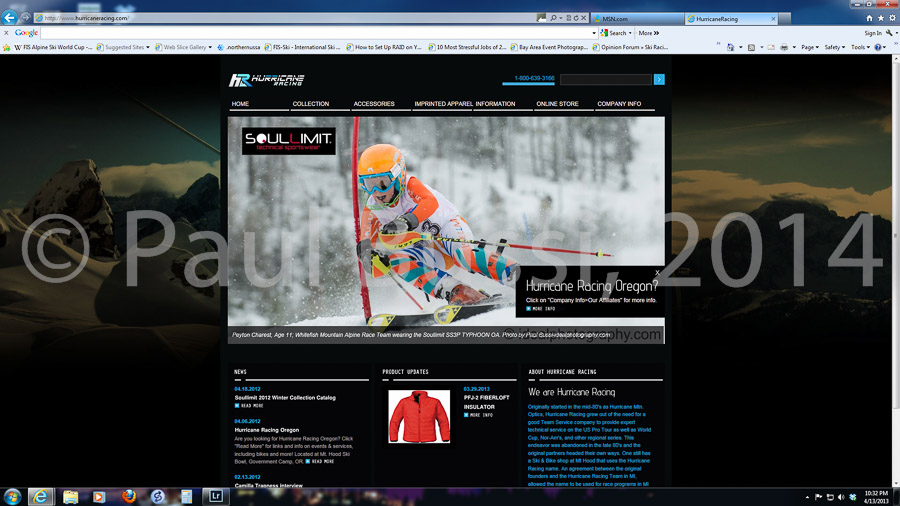This screenshot has width=900, height=506.
Task: Close the Google toolbar with its X
Action: (x=6, y=33)
